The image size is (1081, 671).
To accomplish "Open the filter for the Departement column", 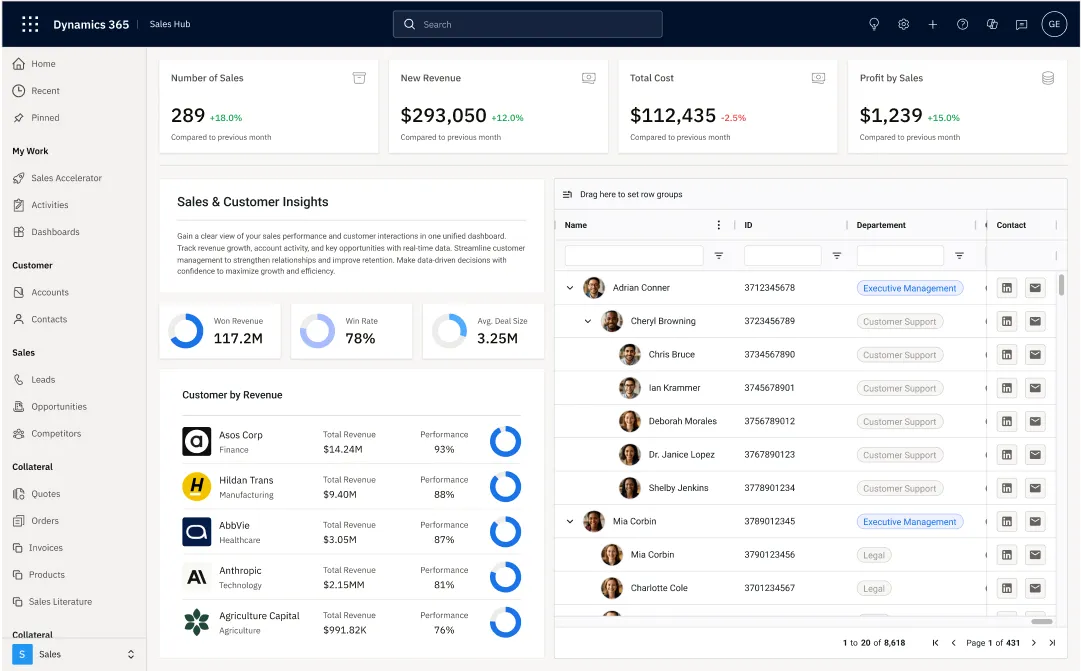I will pyautogui.click(x=959, y=255).
